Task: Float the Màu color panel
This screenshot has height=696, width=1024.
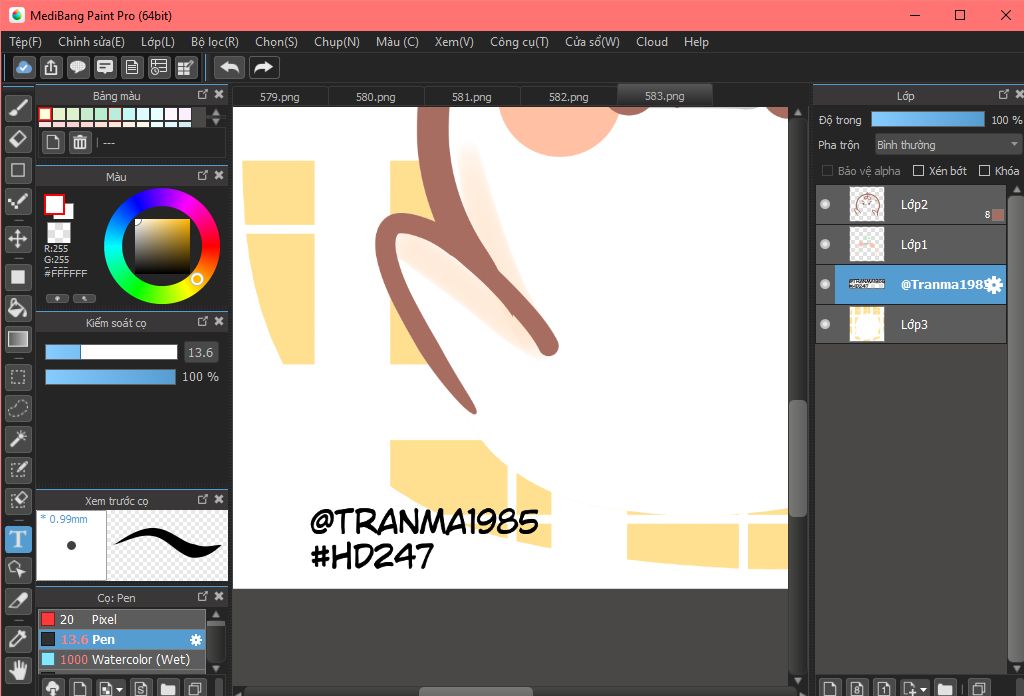Action: [x=203, y=176]
